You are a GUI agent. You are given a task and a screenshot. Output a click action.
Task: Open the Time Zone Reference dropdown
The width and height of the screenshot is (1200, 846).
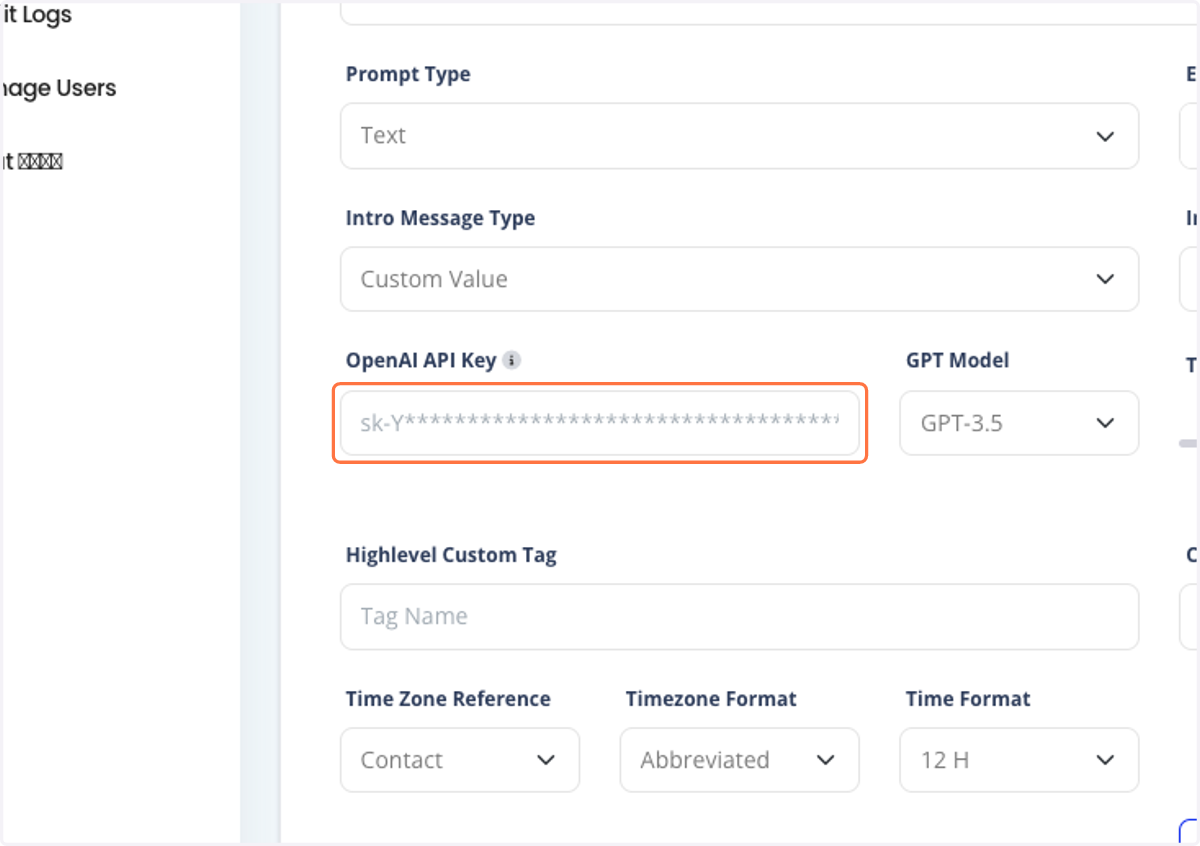coord(460,760)
